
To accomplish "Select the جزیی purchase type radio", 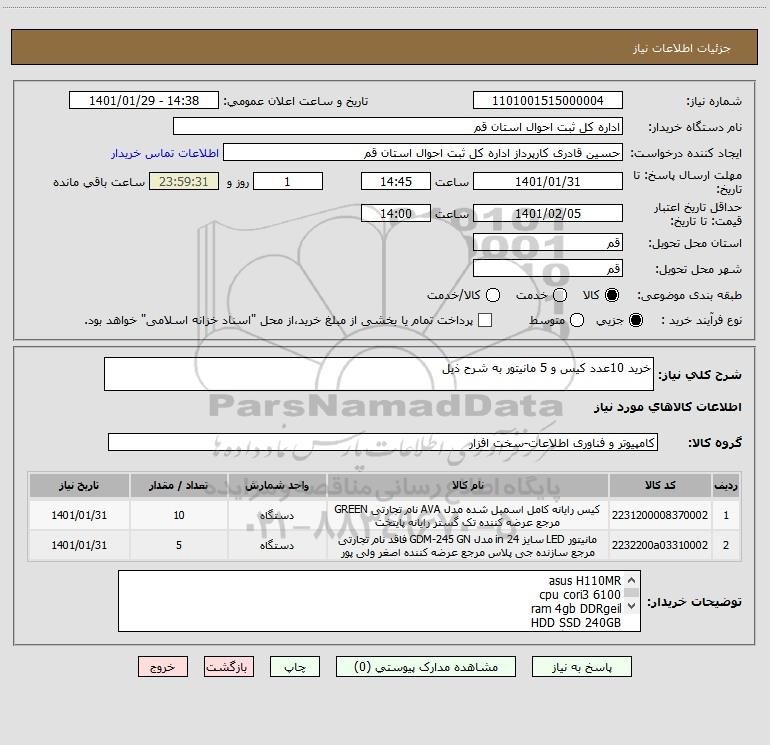I will click(x=636, y=320).
